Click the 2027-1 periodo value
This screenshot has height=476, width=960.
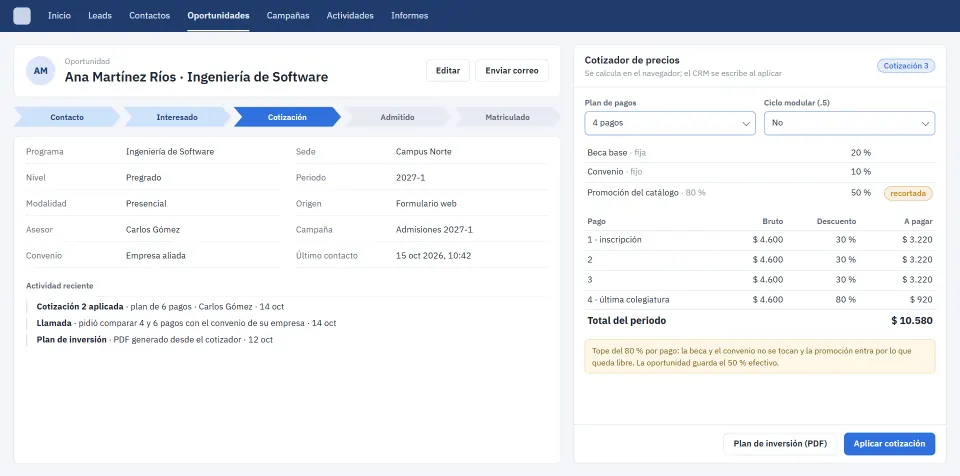pyautogui.click(x=410, y=178)
